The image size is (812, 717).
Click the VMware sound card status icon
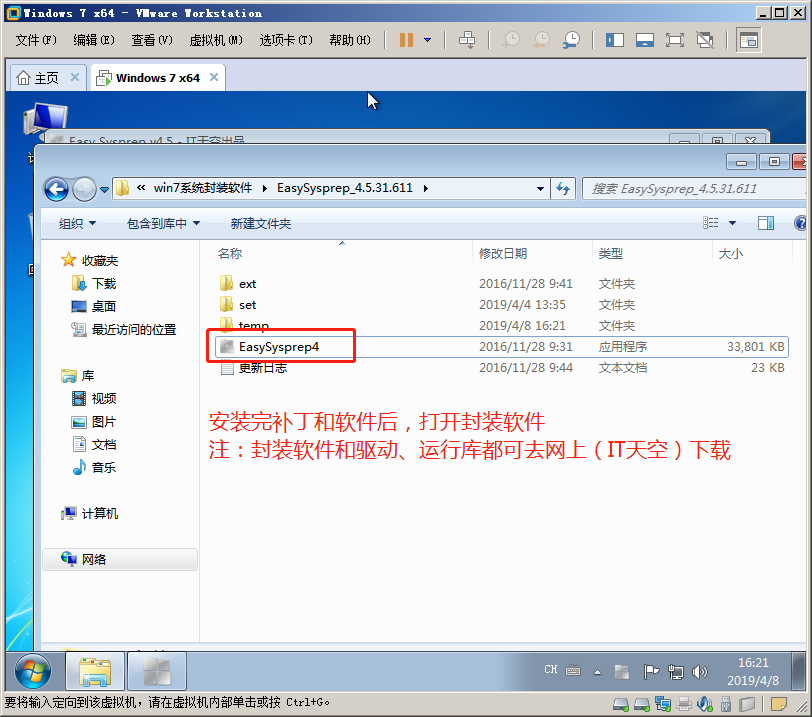[705, 704]
